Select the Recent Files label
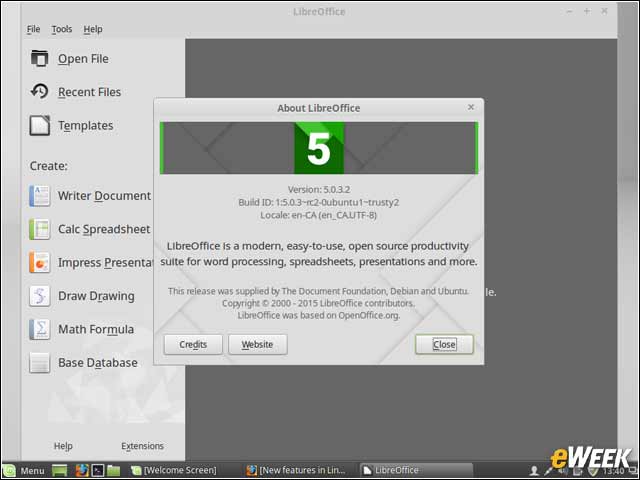This screenshot has height=480, width=640. [x=89, y=92]
